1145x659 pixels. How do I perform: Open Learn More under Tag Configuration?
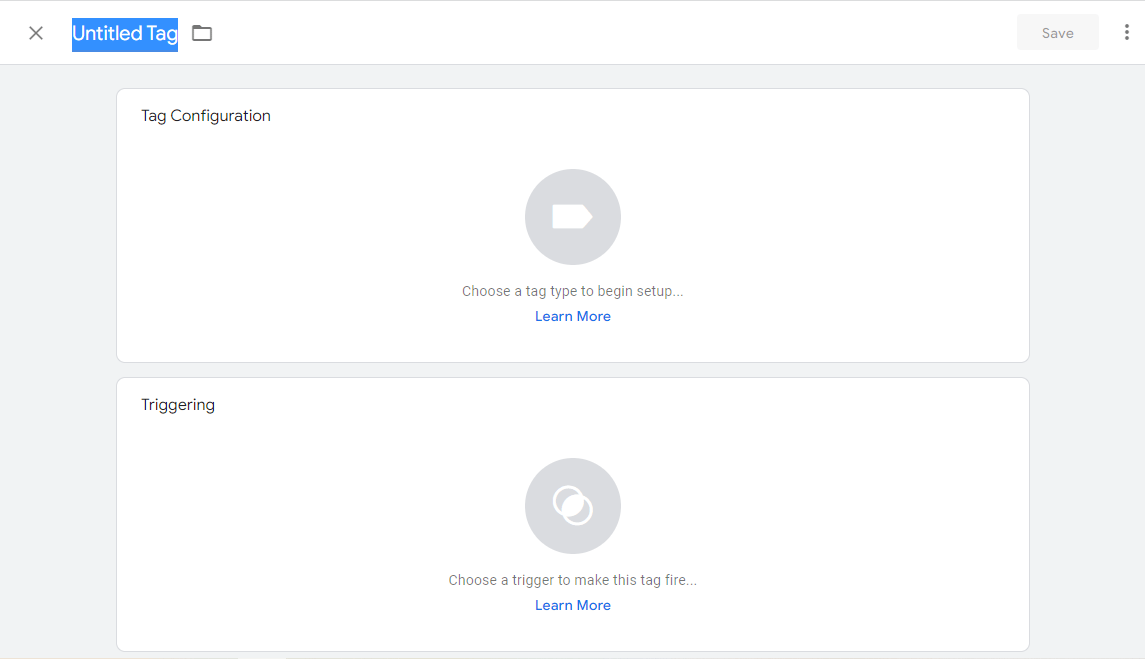coord(573,316)
